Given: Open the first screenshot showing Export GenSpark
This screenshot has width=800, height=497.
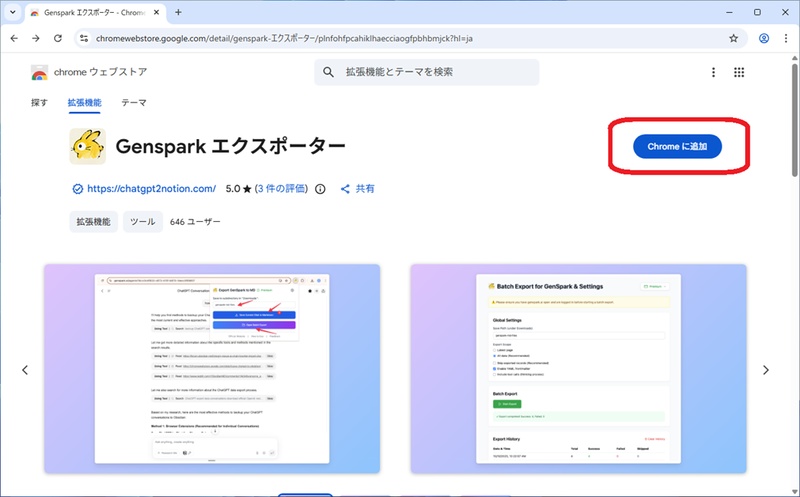Looking at the screenshot, I should pyautogui.click(x=212, y=368).
